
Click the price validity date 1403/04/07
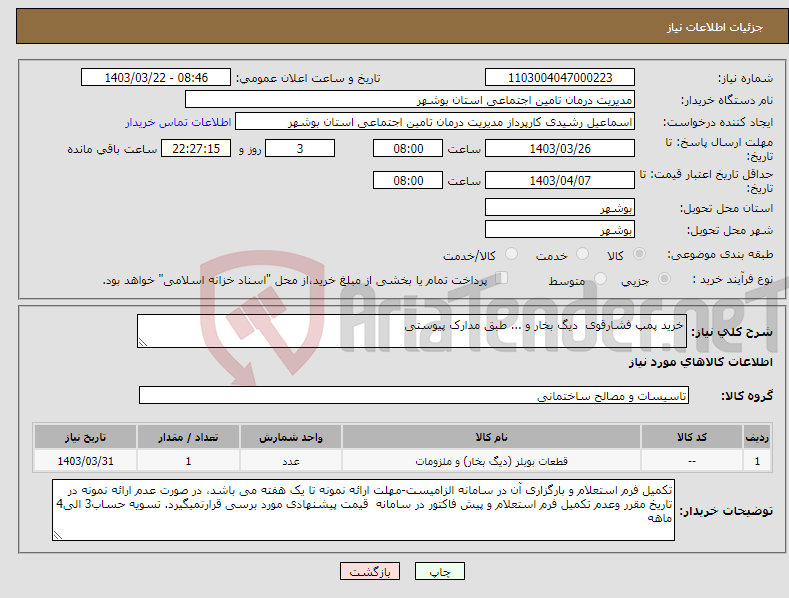[x=560, y=180]
